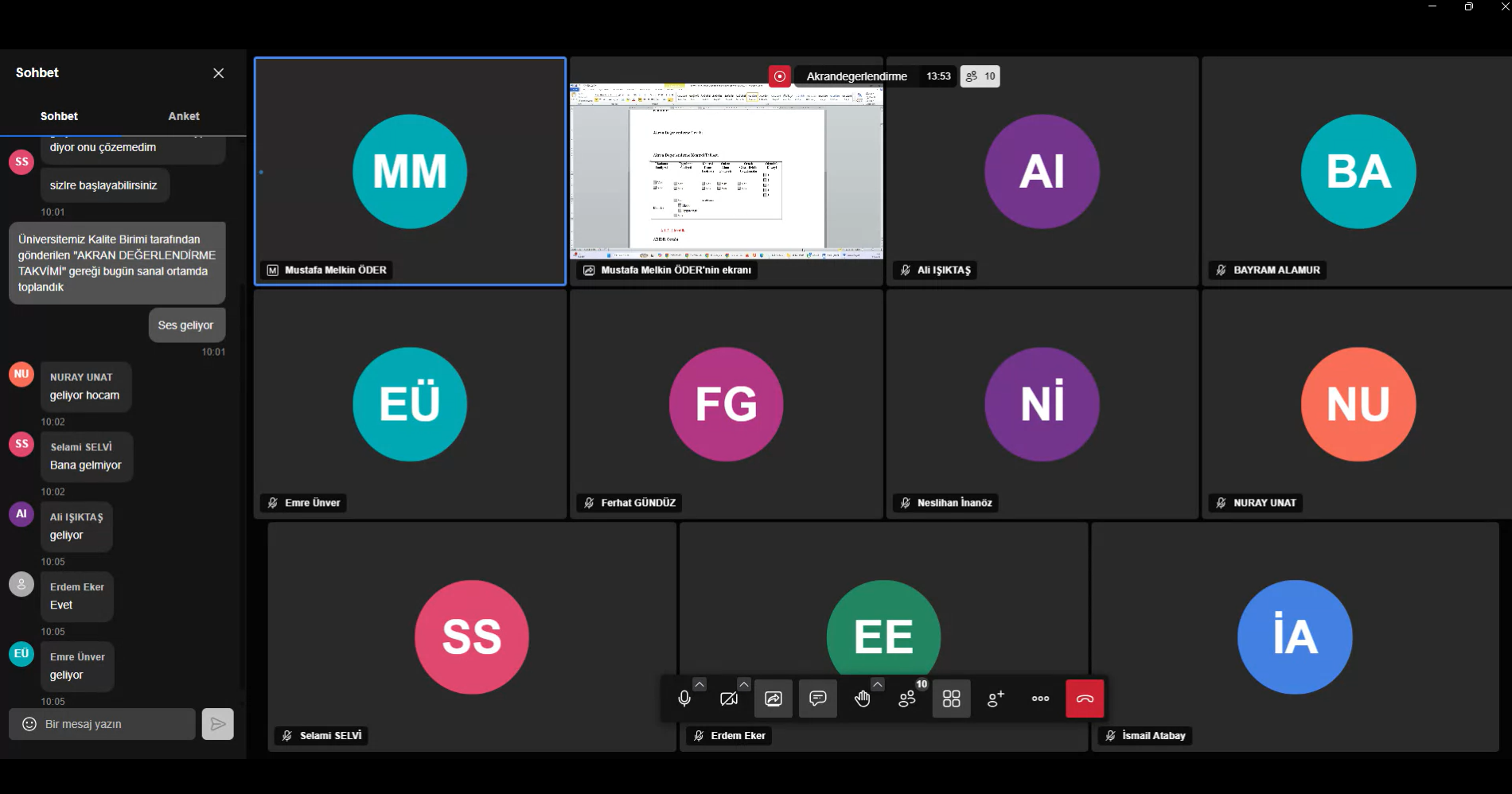This screenshot has height=794, width=1512.
Task: Invite people with the add participant icon
Action: (x=996, y=699)
